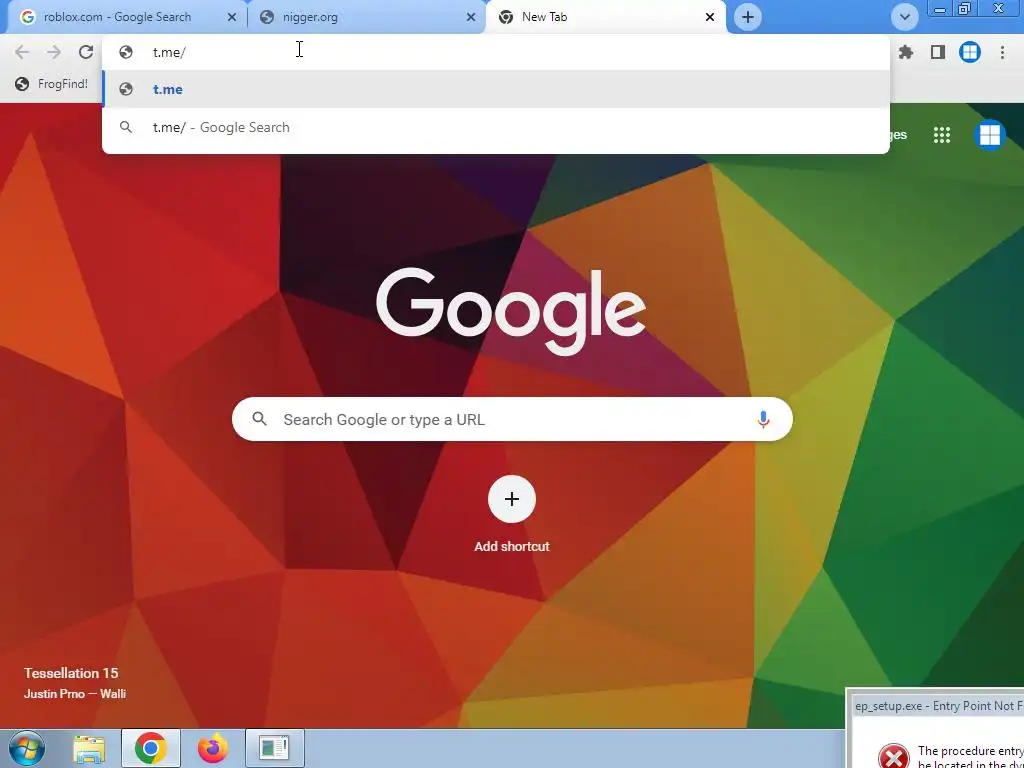This screenshot has height=768, width=1024.
Task: Open the Tessellation 15 wallpaper credit link
Action: [x=71, y=673]
